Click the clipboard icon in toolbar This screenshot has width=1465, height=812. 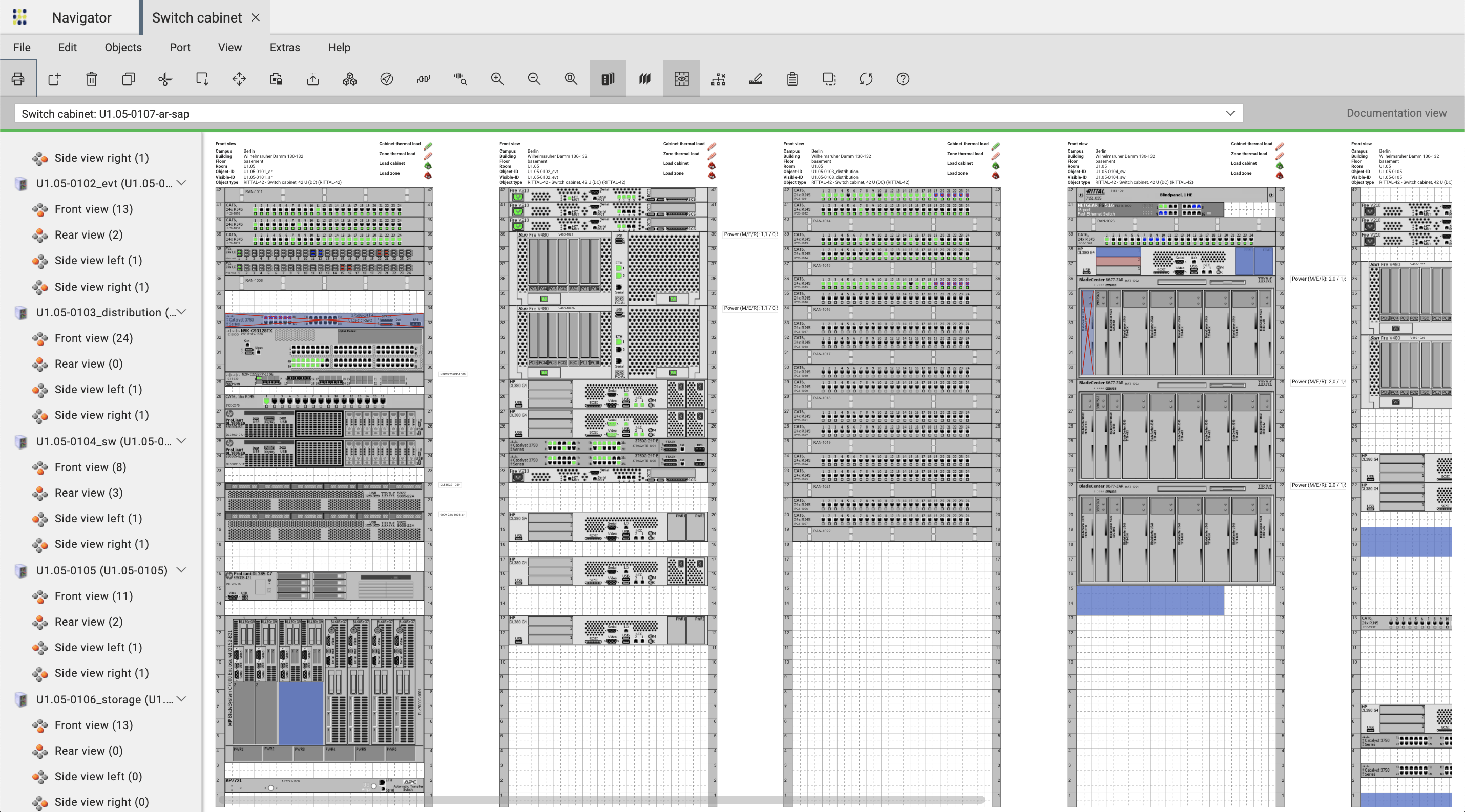point(792,79)
